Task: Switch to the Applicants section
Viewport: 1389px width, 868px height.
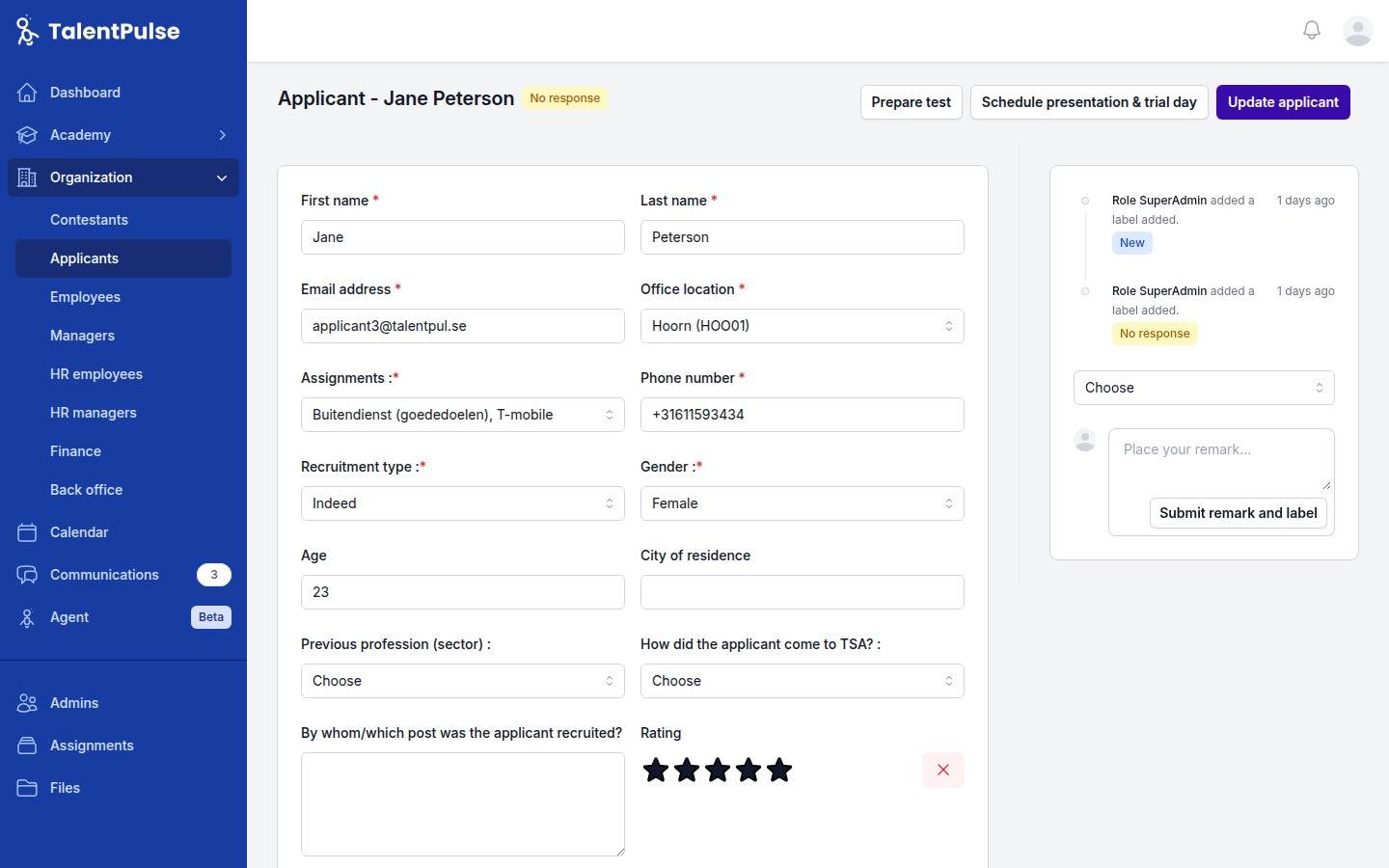Action: [x=85, y=258]
